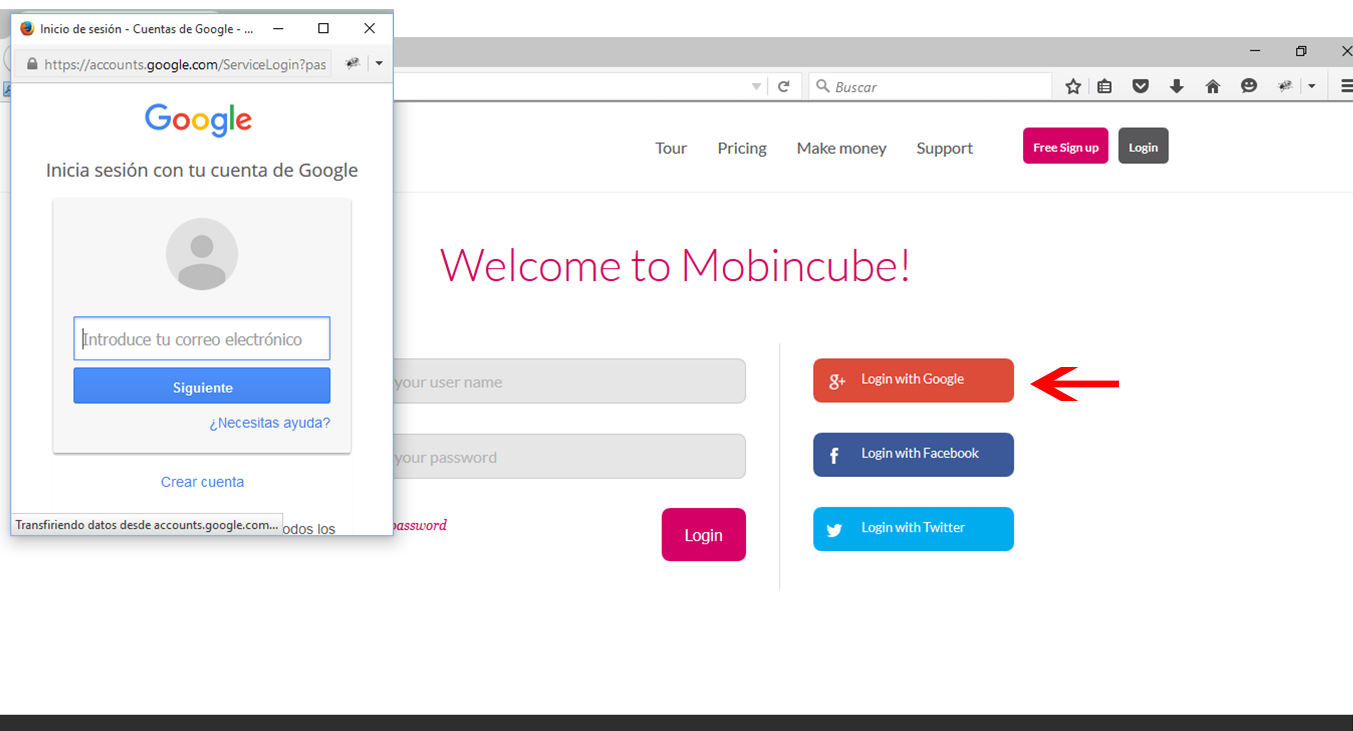
Task: Click the password input field on Mobincube
Action: tap(569, 456)
